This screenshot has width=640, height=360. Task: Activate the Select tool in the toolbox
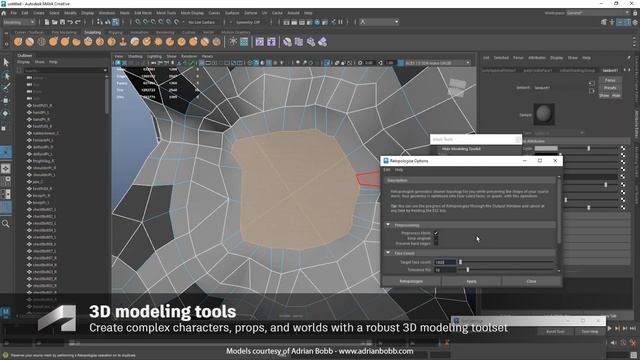[6, 62]
